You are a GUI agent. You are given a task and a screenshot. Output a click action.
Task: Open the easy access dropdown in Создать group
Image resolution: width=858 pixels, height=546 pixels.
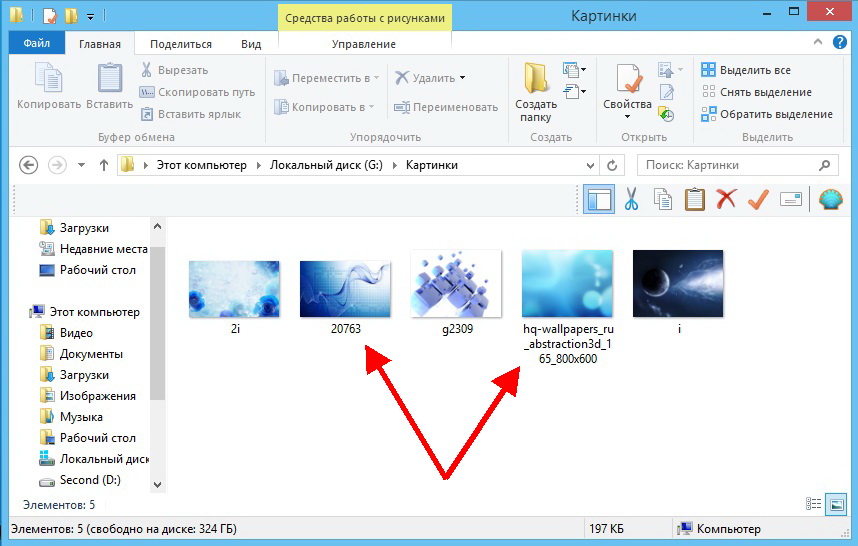[575, 92]
